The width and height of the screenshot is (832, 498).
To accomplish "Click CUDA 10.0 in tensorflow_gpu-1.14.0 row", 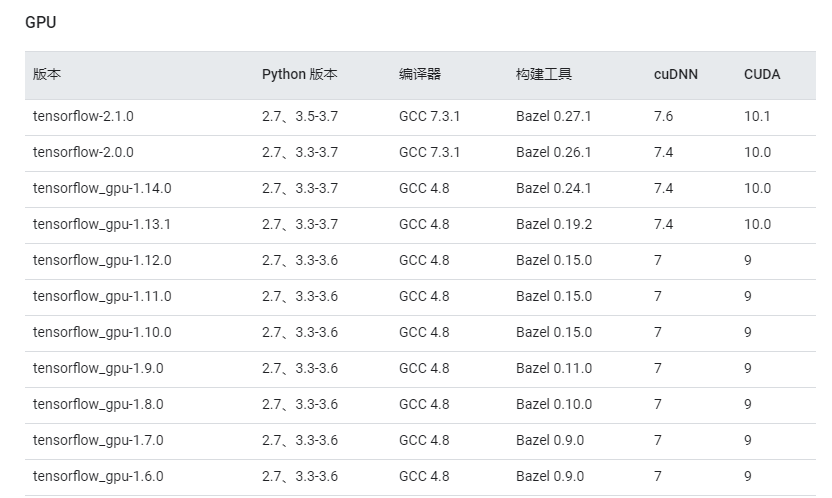I will [757, 188].
